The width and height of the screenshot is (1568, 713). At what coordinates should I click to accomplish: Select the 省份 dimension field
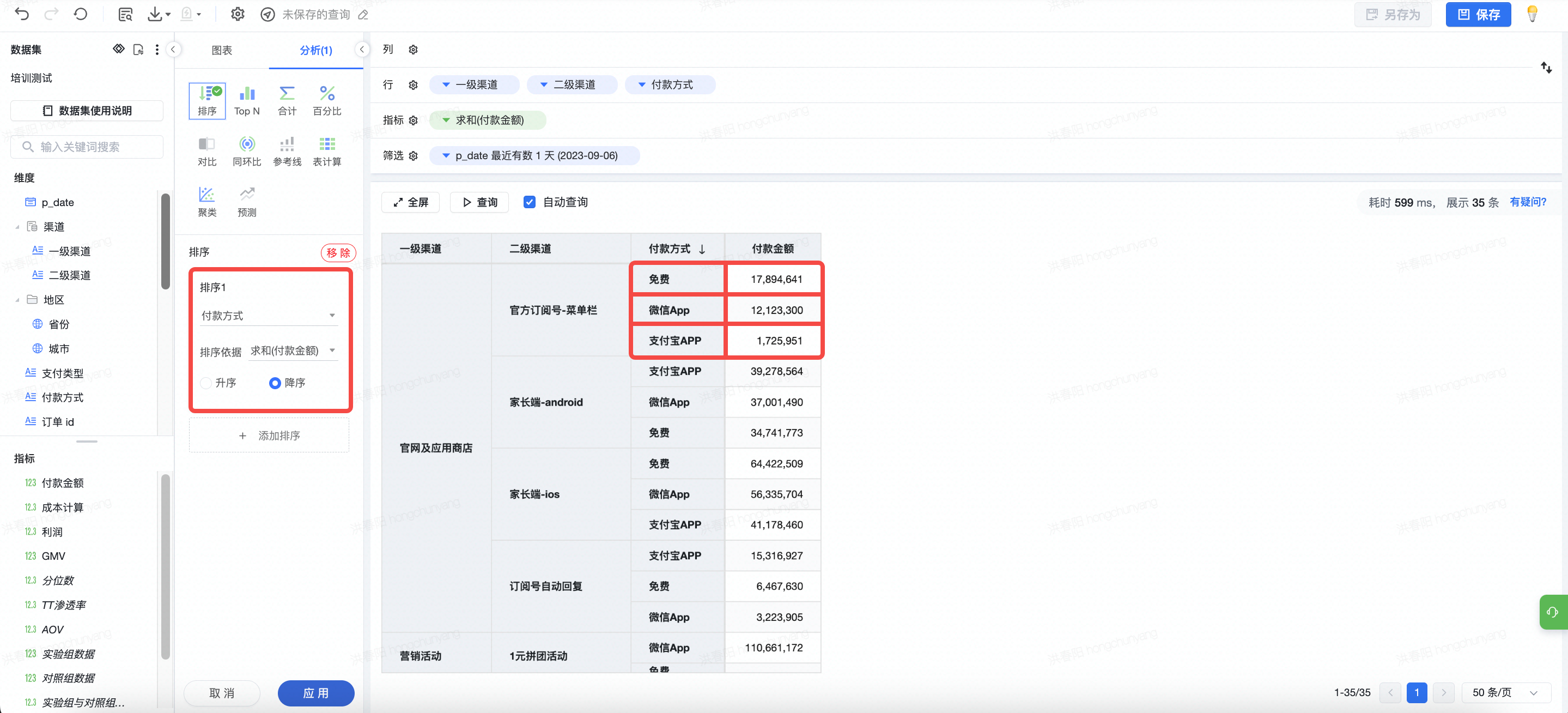pyautogui.click(x=59, y=324)
